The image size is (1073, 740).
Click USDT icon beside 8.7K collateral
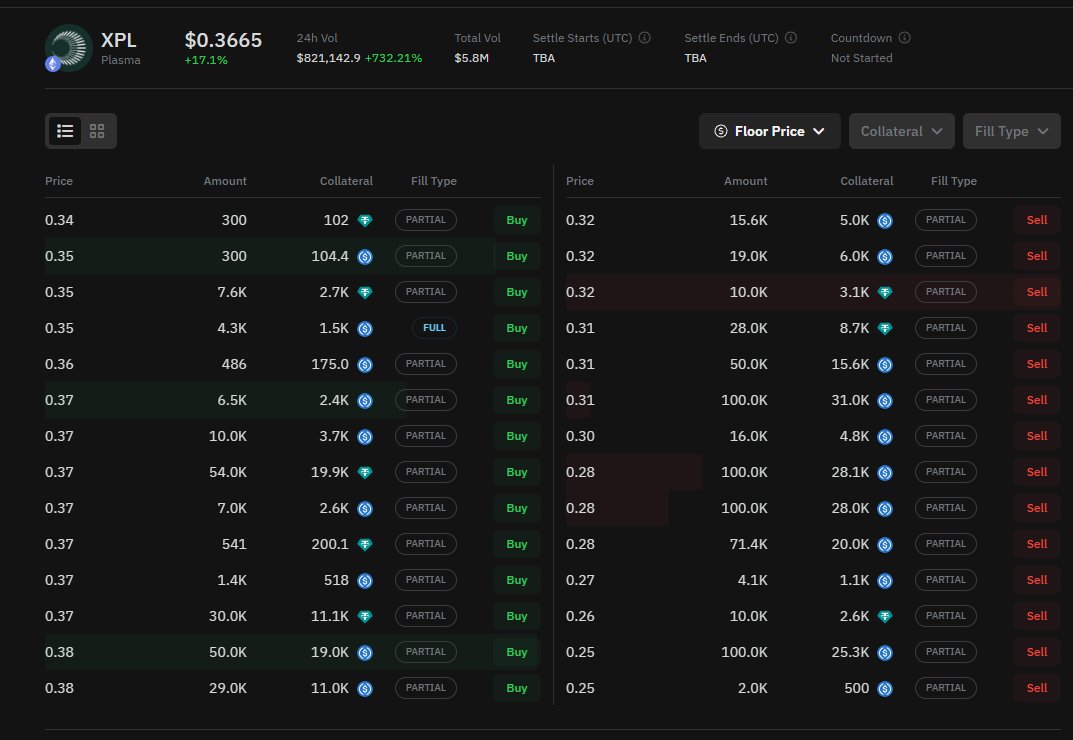pos(885,329)
